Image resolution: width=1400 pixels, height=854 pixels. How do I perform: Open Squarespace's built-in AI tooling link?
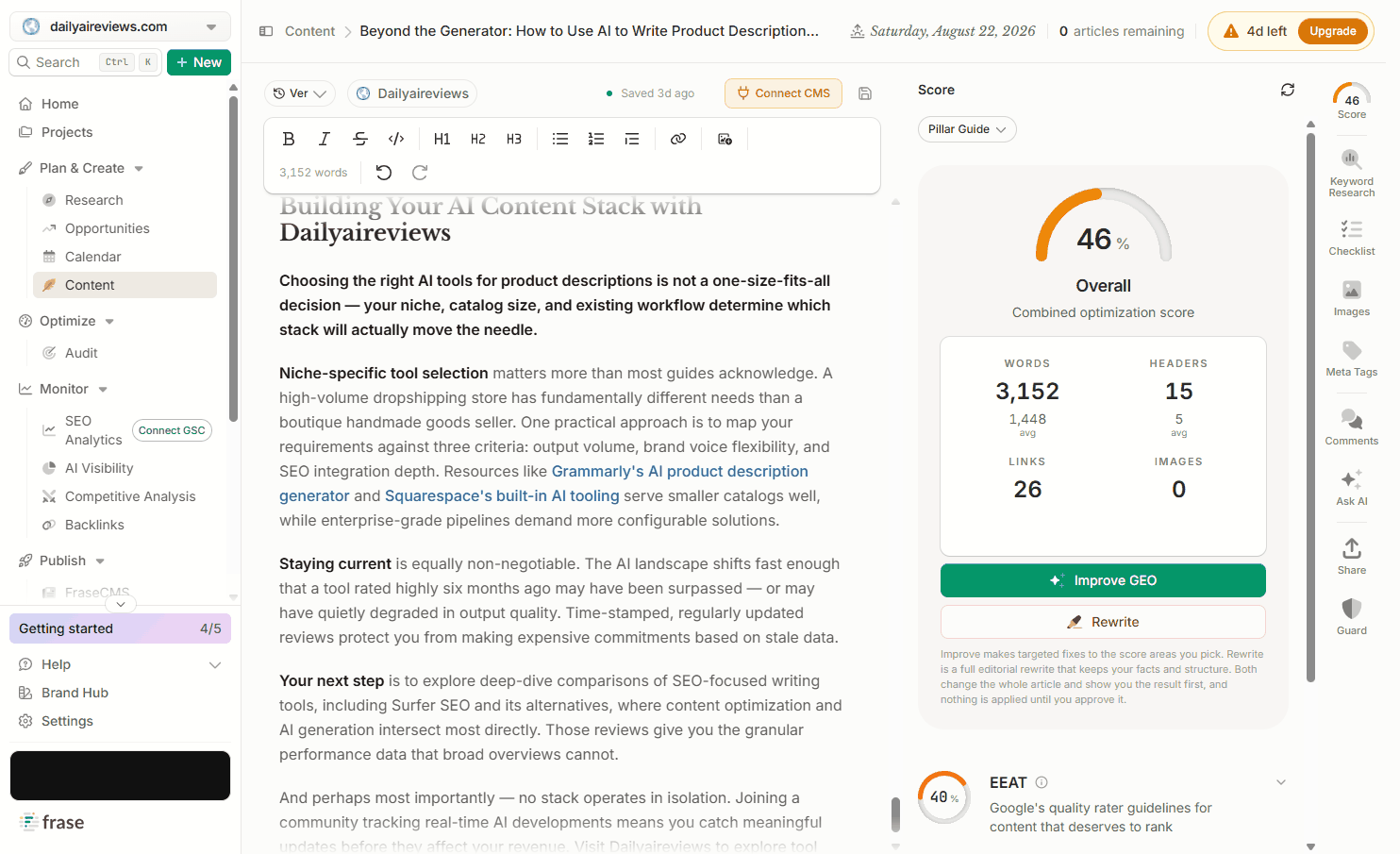pyautogui.click(x=502, y=495)
